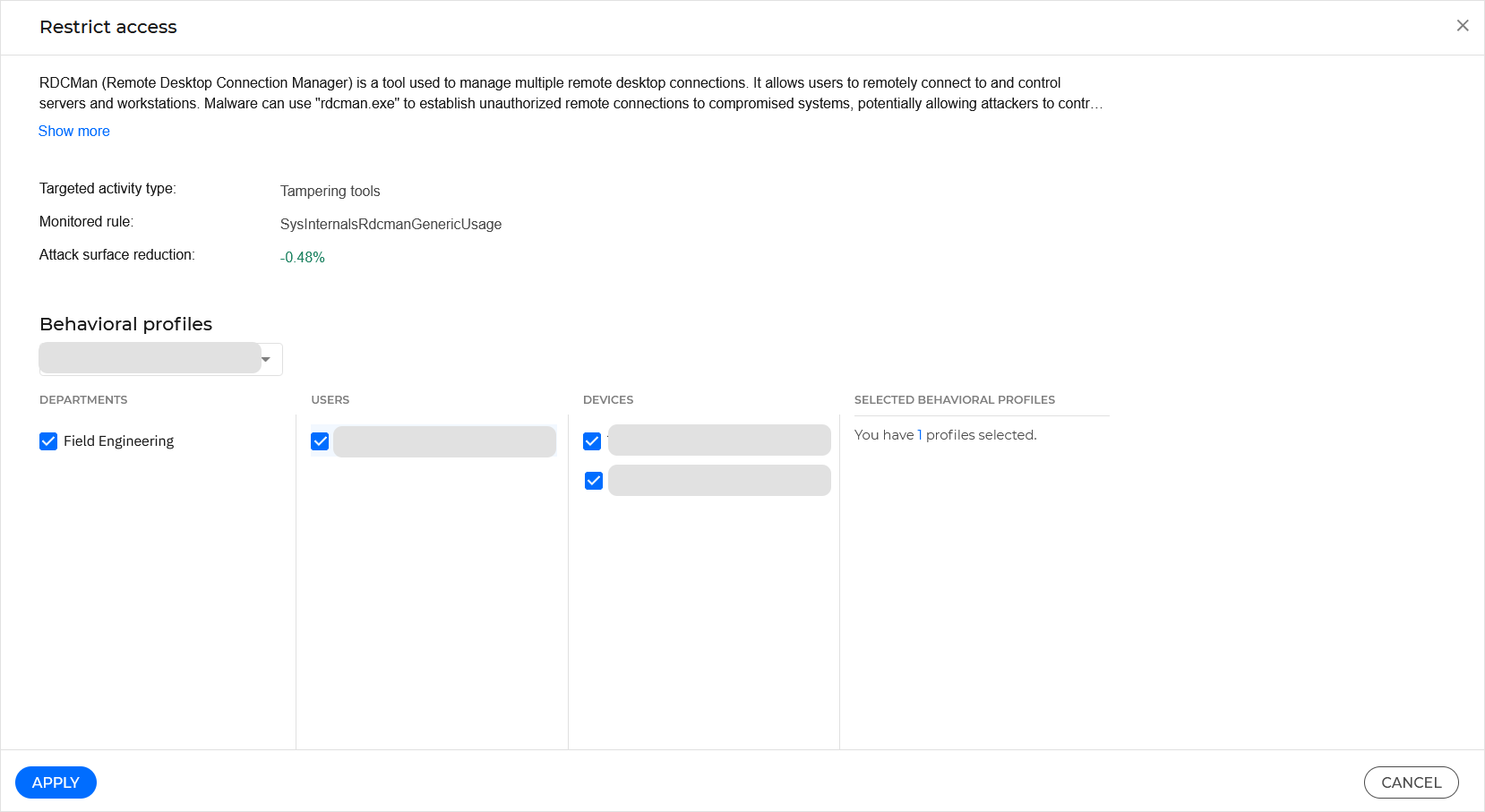The image size is (1485, 812).
Task: Expand the description with Show more
Action: pos(73,131)
